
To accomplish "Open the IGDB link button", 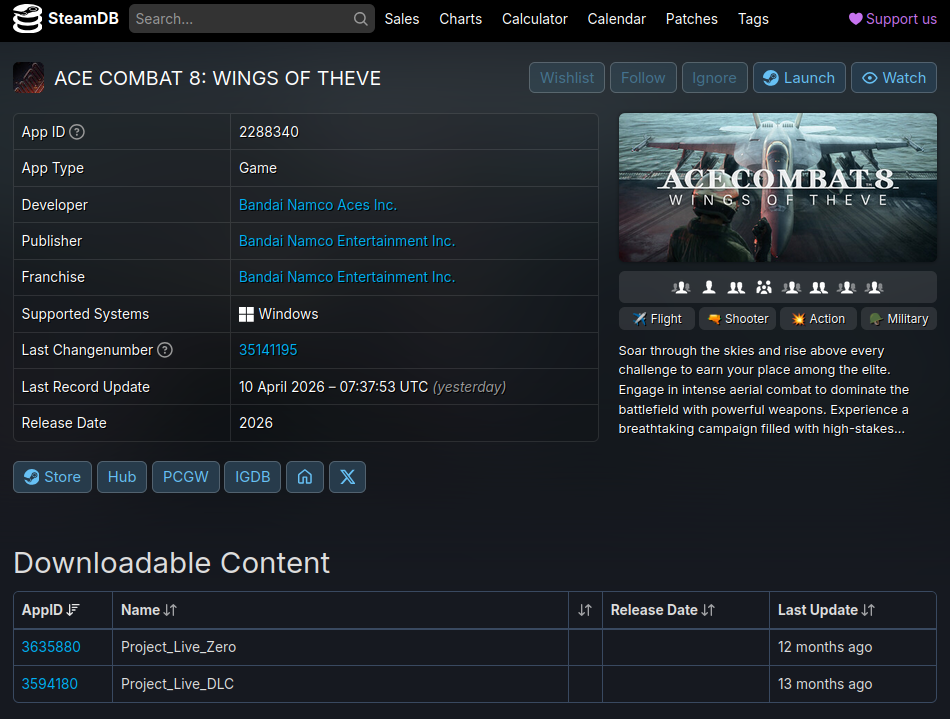I will pyautogui.click(x=253, y=477).
